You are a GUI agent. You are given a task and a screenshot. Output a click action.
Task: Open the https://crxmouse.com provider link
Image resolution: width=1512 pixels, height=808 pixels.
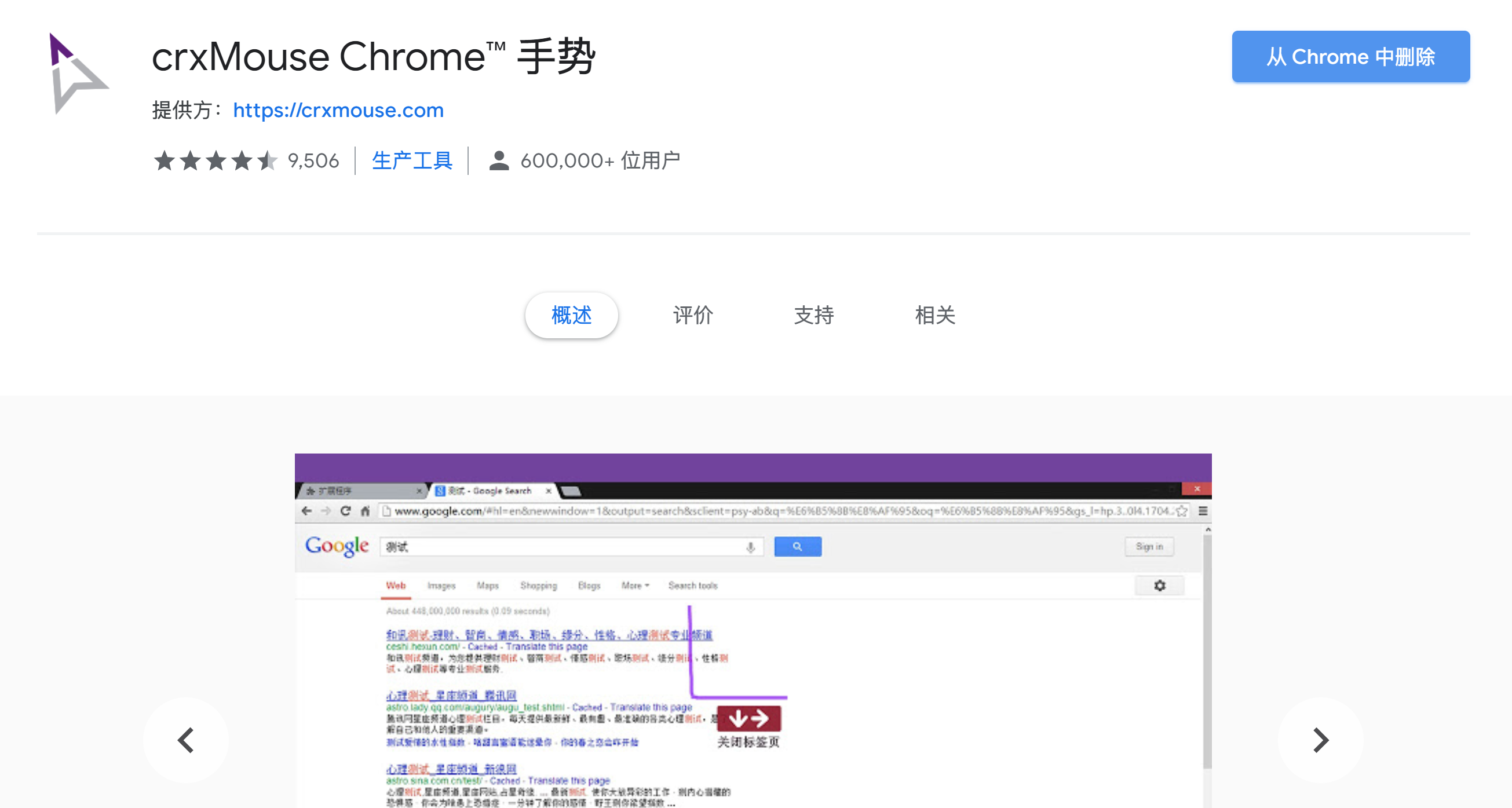point(338,110)
